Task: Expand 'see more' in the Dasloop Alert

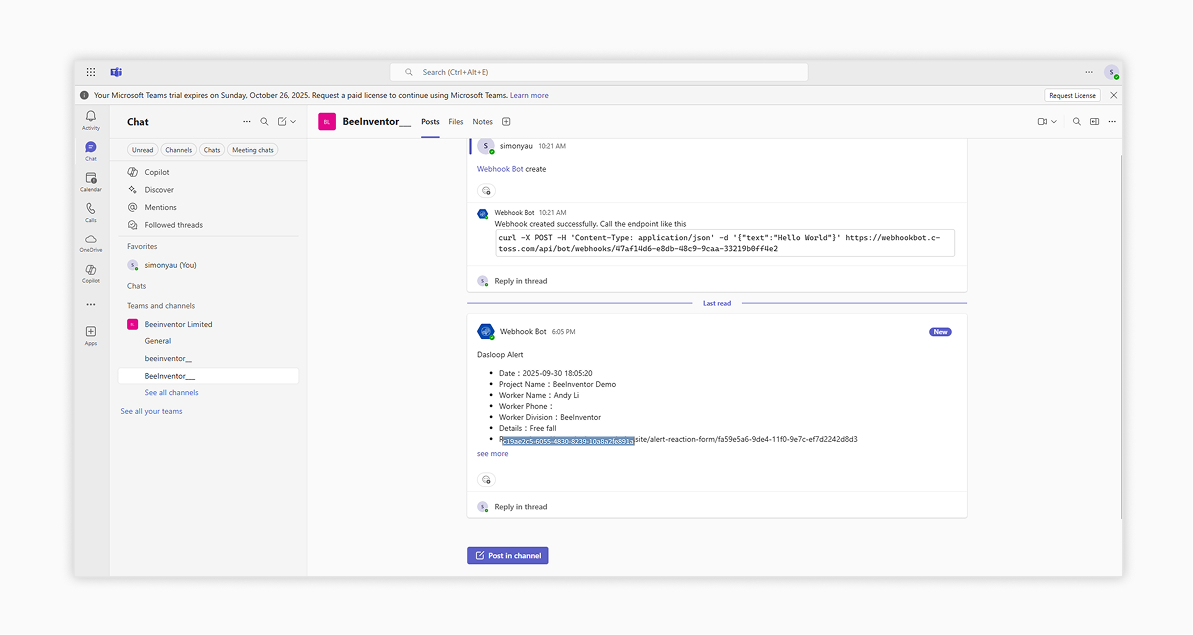Action: pyautogui.click(x=492, y=454)
